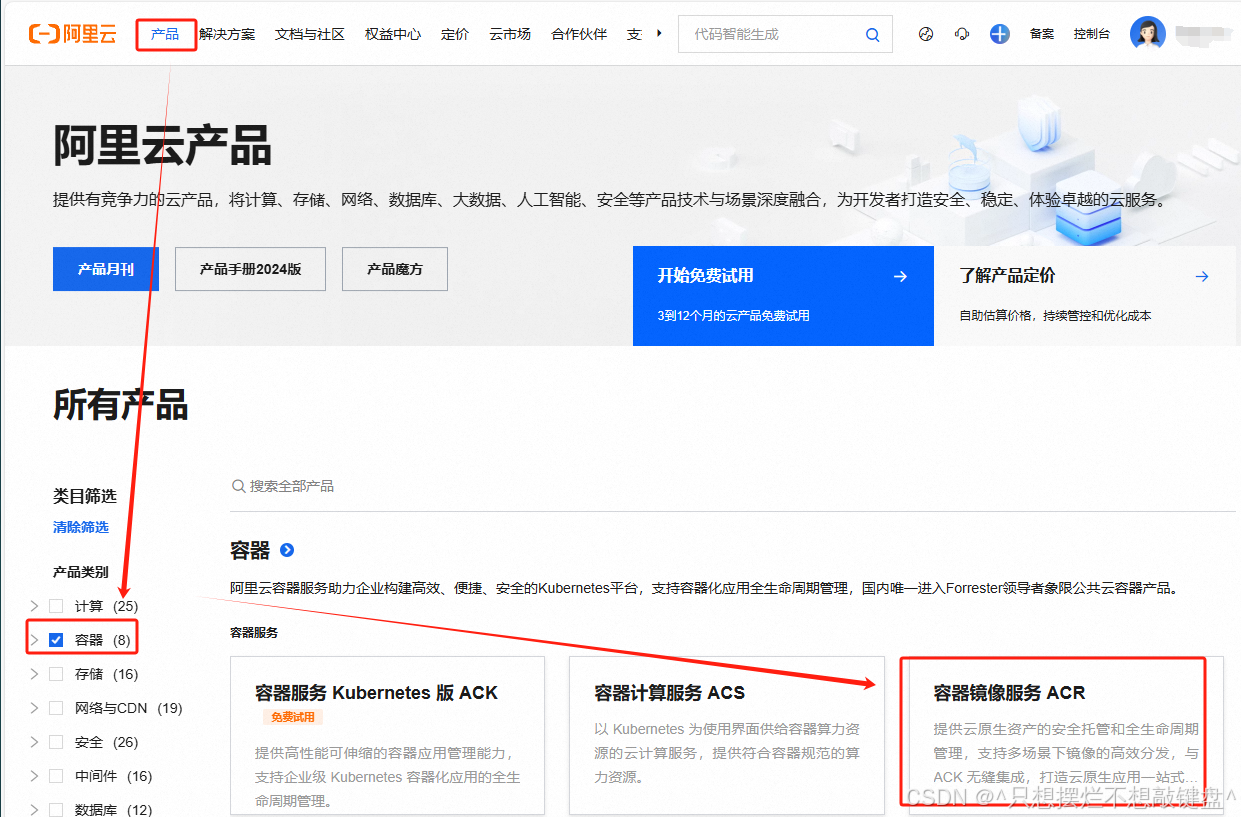Expand more header navigation items arrow
1241x817 pixels.
coord(659,33)
